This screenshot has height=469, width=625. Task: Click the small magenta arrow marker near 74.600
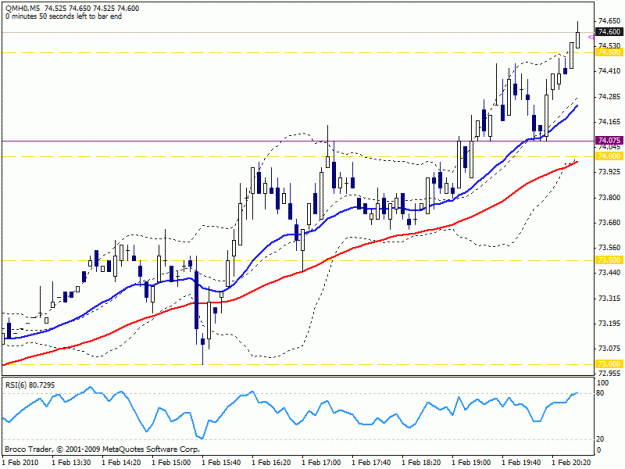tap(591, 37)
